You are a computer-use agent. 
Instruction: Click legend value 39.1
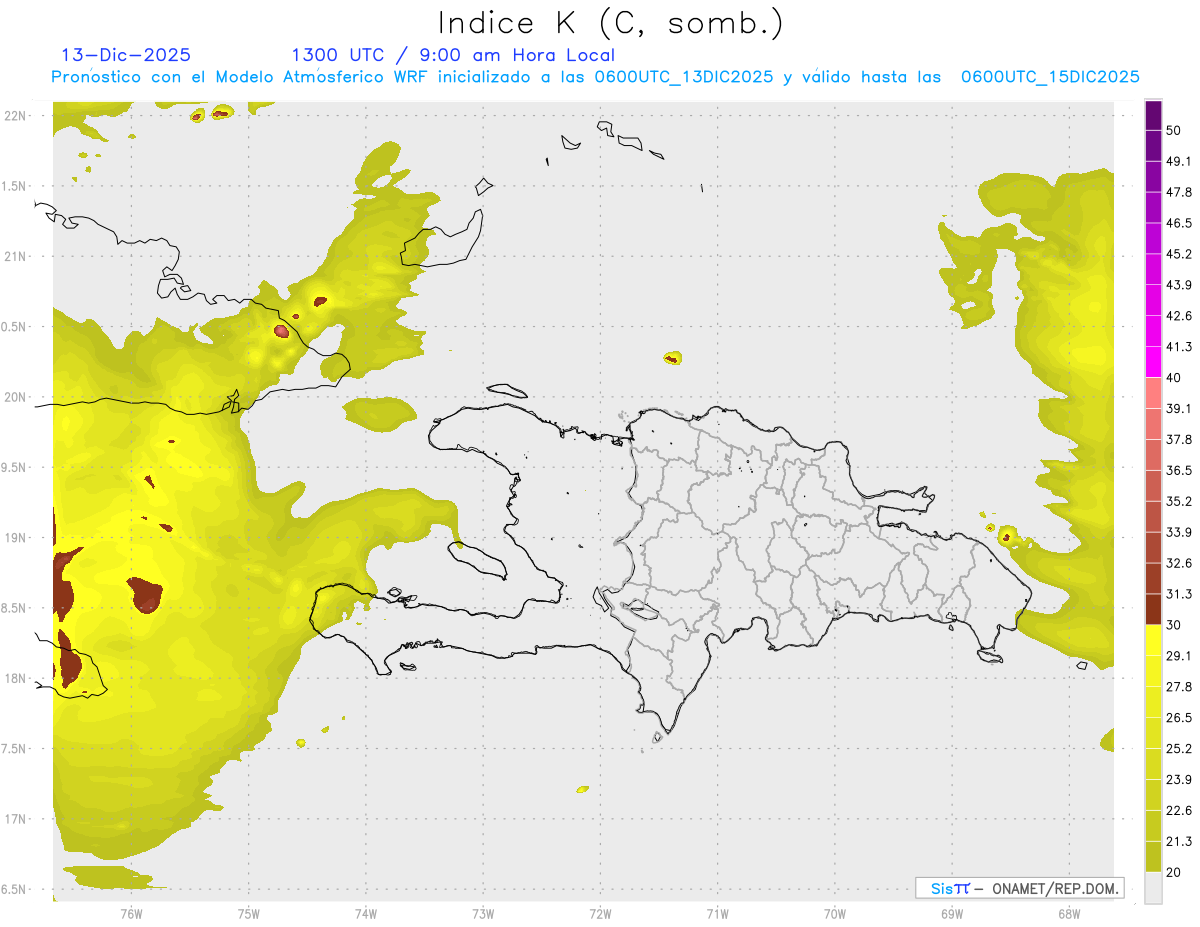1179,409
